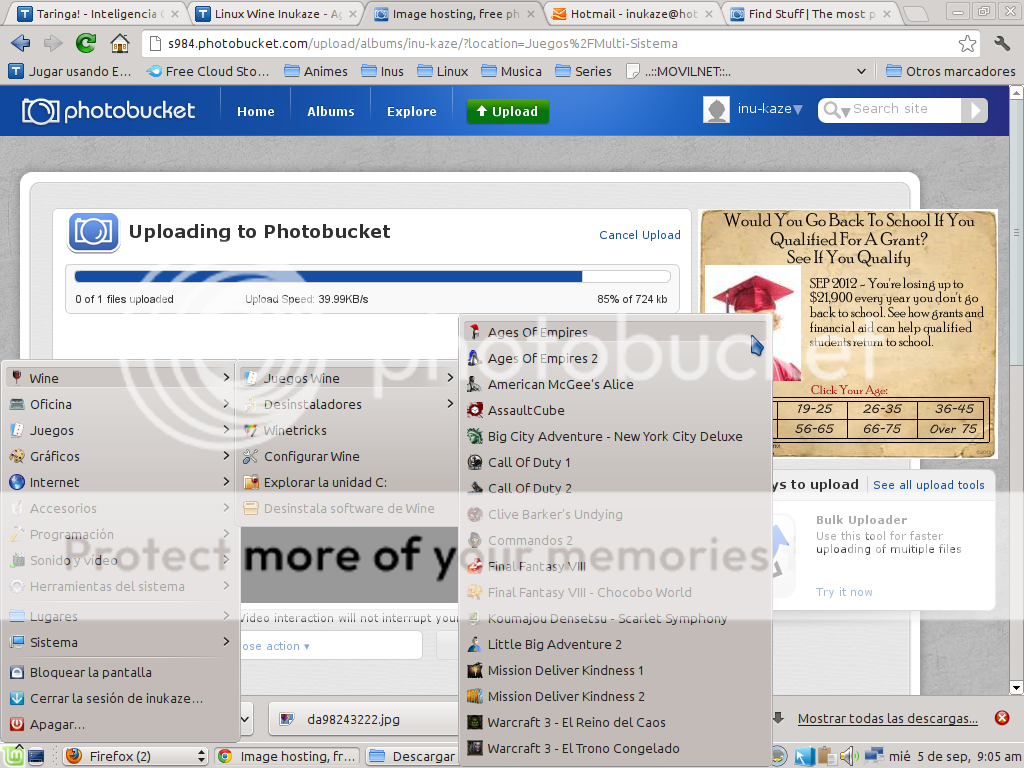Click the network tray icon
This screenshot has width=1024, height=768.
873,756
